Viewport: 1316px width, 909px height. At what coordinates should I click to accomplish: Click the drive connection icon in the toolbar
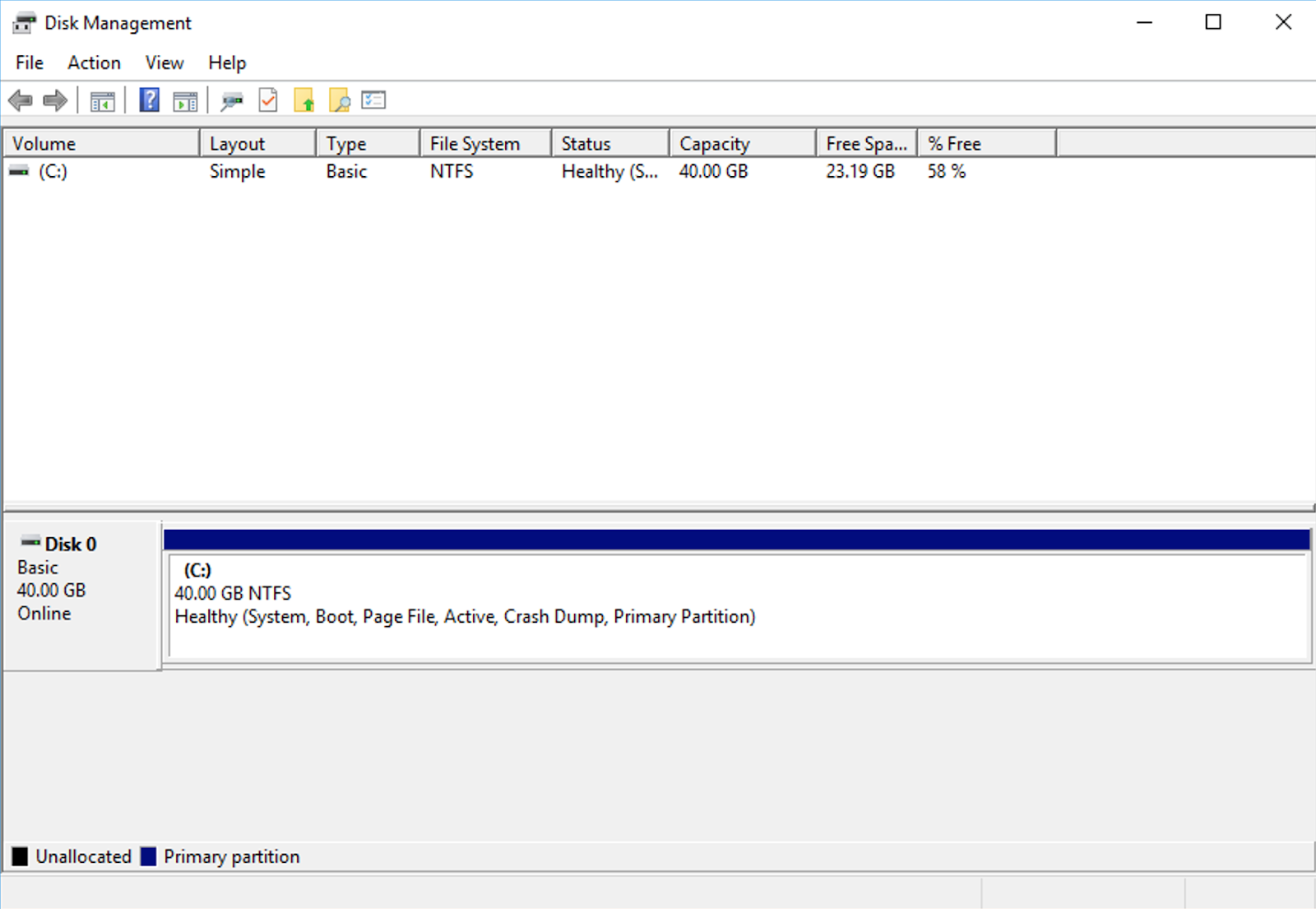point(232,101)
